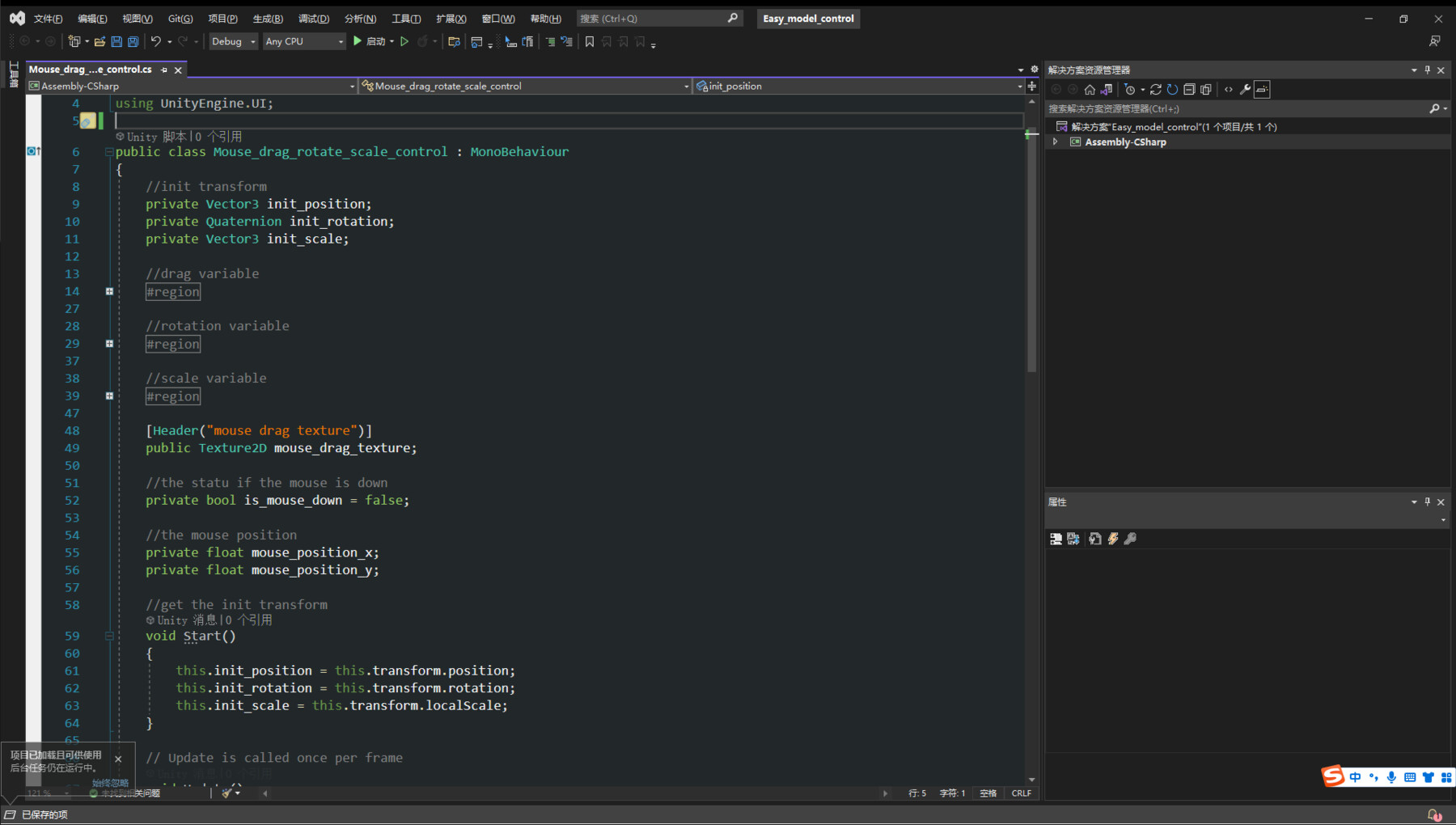Click the Undo icon in the toolbar

tap(156, 41)
